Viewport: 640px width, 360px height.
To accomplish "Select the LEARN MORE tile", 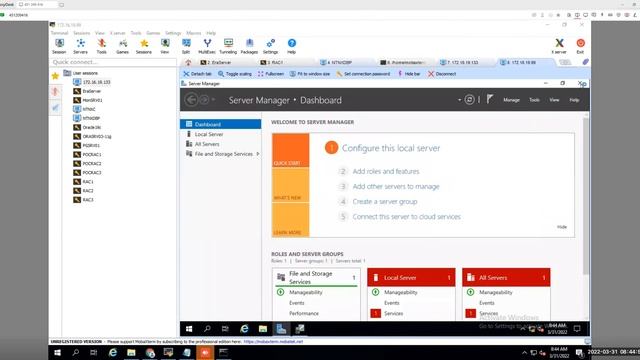I will point(291,220).
